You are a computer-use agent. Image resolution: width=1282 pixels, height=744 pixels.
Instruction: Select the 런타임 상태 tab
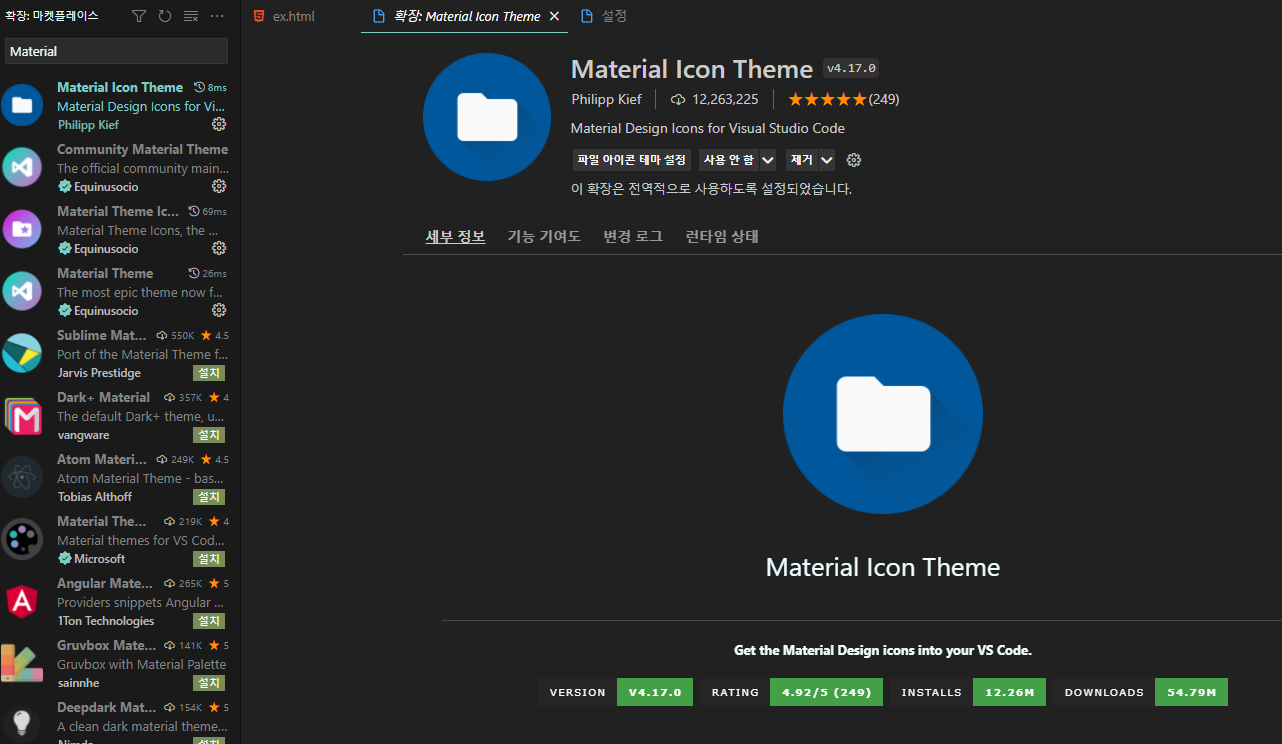pos(722,236)
